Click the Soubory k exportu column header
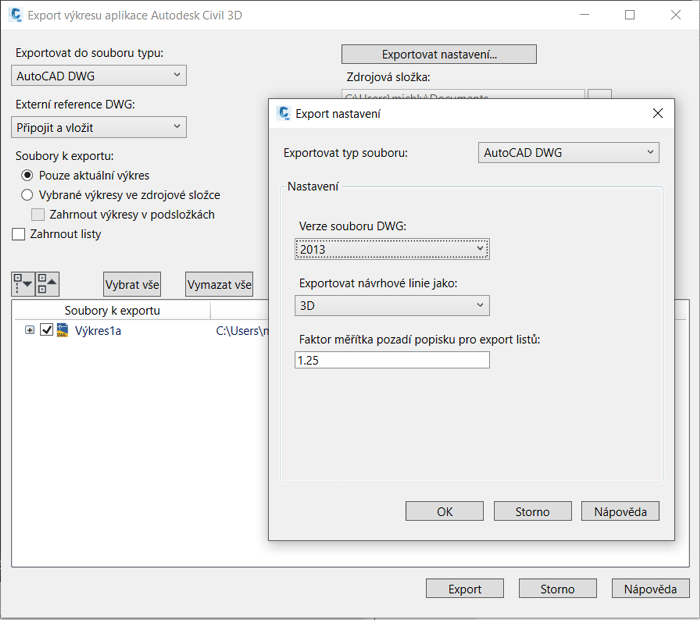Image resolution: width=700 pixels, height=620 pixels. pyautogui.click(x=111, y=310)
